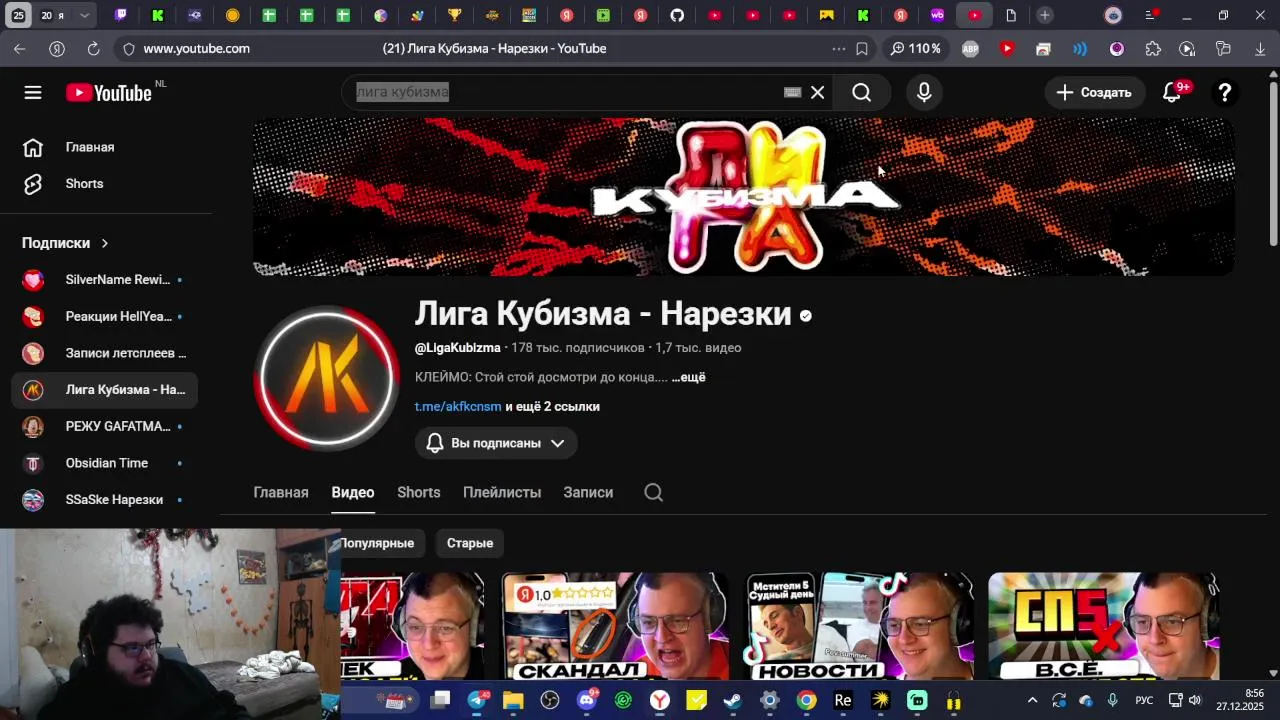The height and width of the screenshot is (720, 1280).
Task: Open Реакции HellYea... subscription
Action: 106,316
